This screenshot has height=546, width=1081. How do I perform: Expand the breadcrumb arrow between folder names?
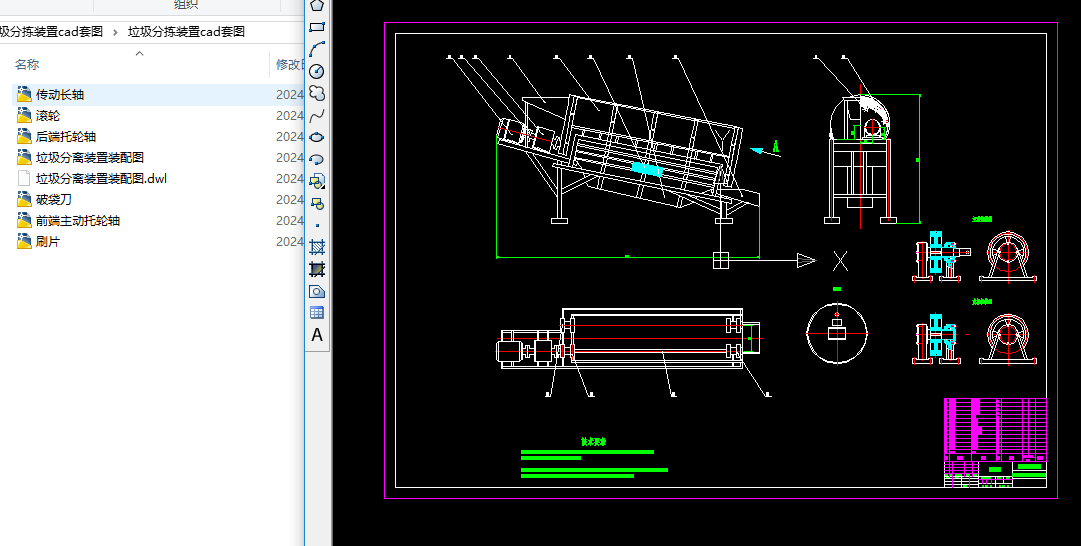[116, 32]
